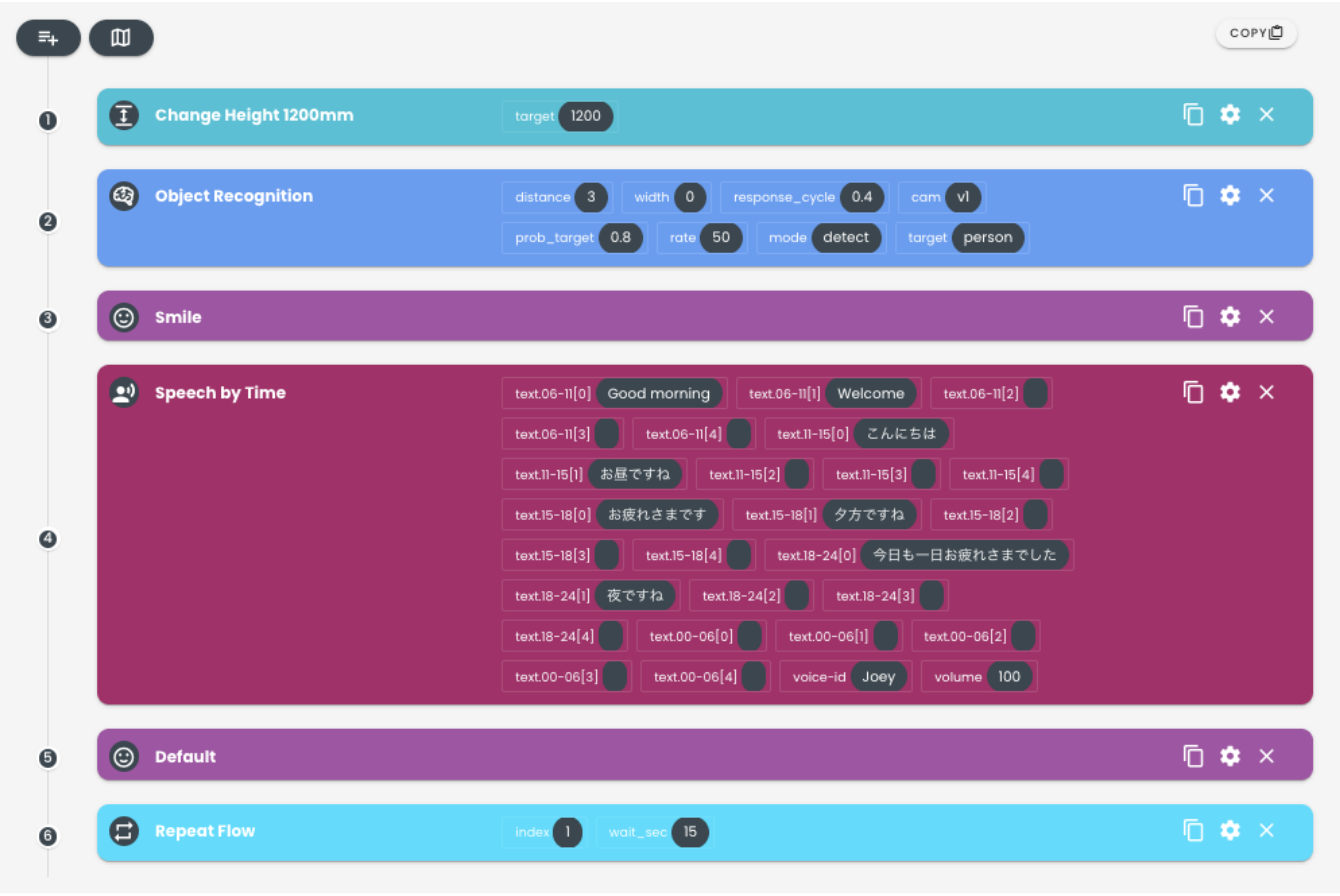Image resolution: width=1340 pixels, height=896 pixels.
Task: Select the Repeat Flow step title
Action: coord(205,831)
